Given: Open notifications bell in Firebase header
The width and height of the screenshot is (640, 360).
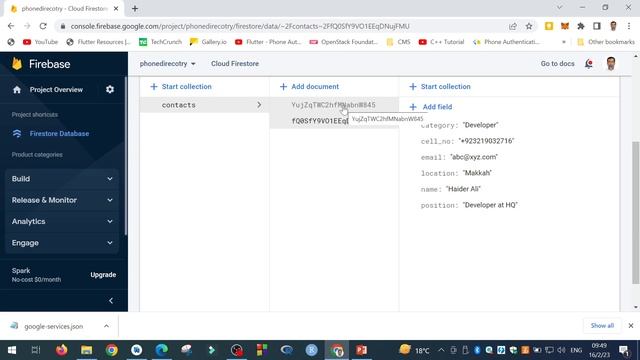Looking at the screenshot, I should tap(589, 64).
